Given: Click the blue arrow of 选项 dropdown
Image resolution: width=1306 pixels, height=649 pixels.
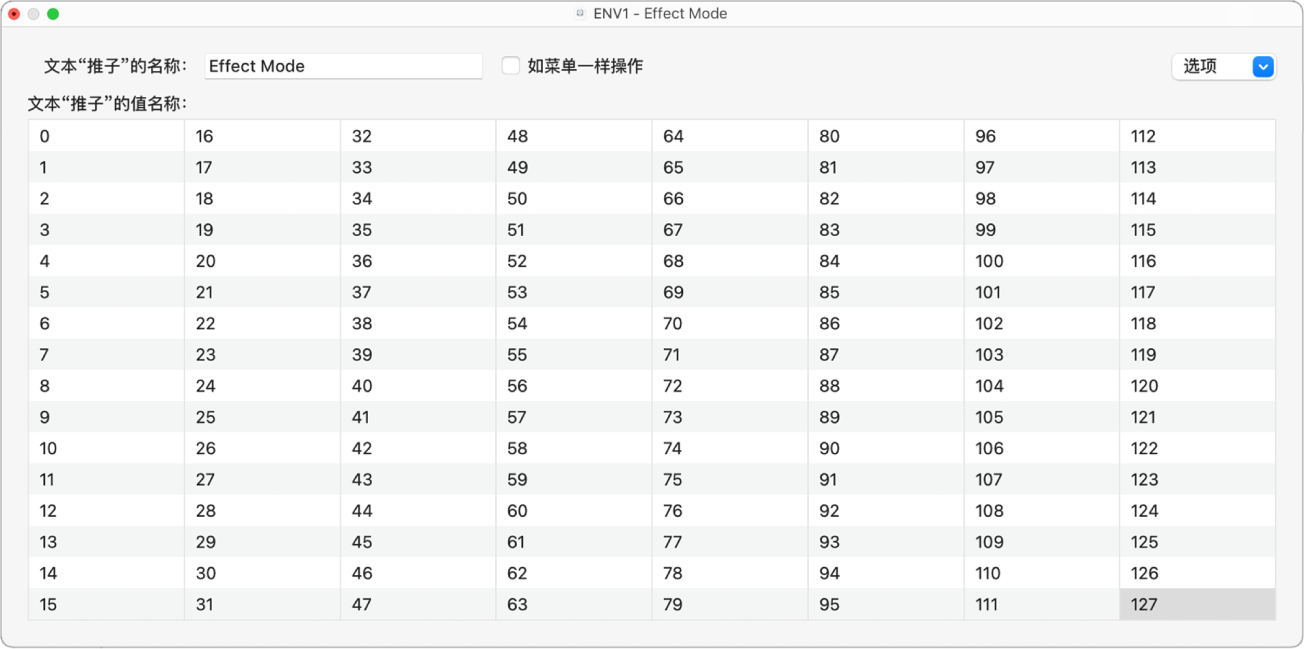Looking at the screenshot, I should [1263, 67].
